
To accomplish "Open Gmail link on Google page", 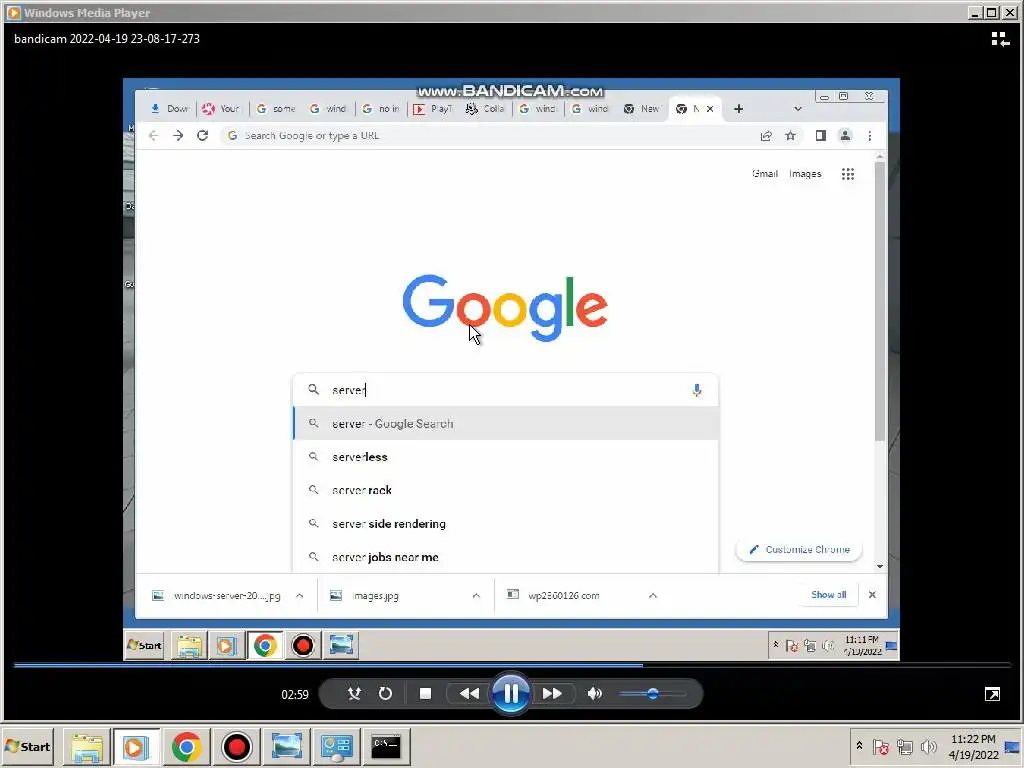I will [x=765, y=174].
